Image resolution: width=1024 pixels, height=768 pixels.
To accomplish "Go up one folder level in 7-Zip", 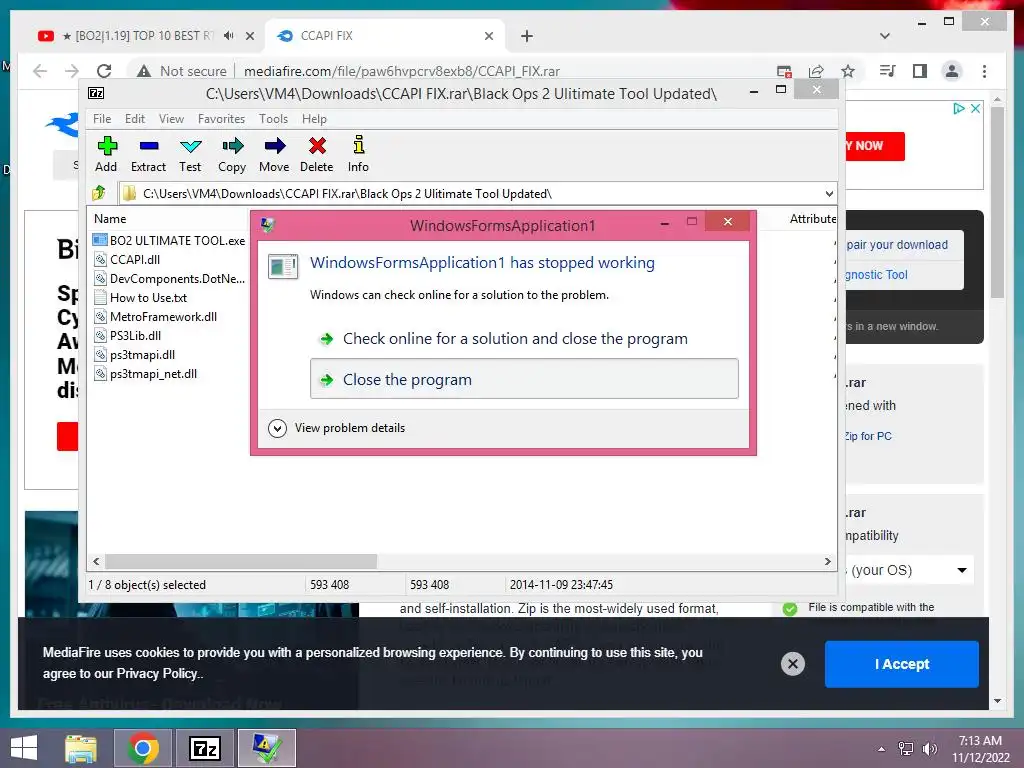I will point(99,193).
